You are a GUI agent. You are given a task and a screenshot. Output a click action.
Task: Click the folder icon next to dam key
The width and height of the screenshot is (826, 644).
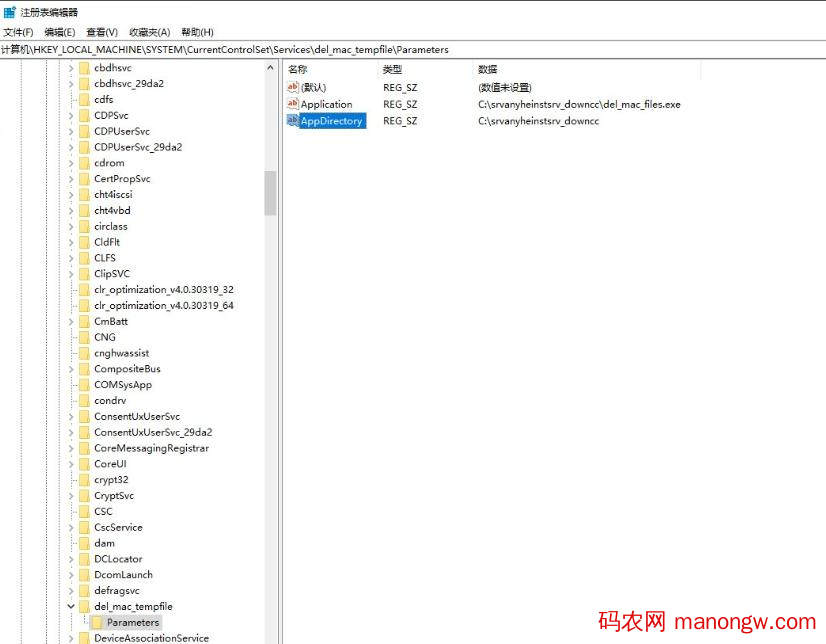click(84, 543)
